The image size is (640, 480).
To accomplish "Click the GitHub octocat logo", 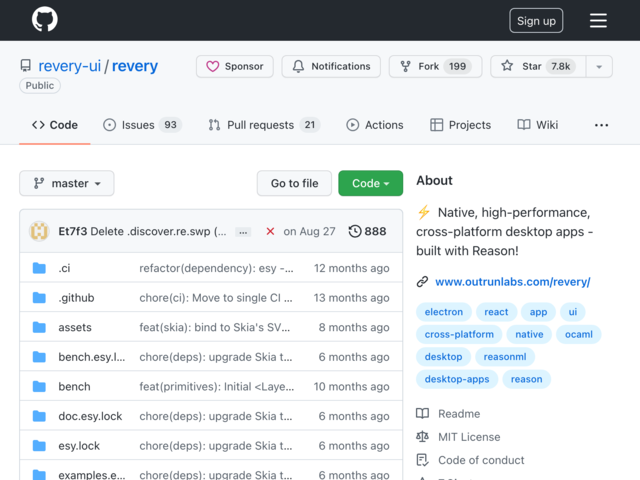I will point(44,19).
